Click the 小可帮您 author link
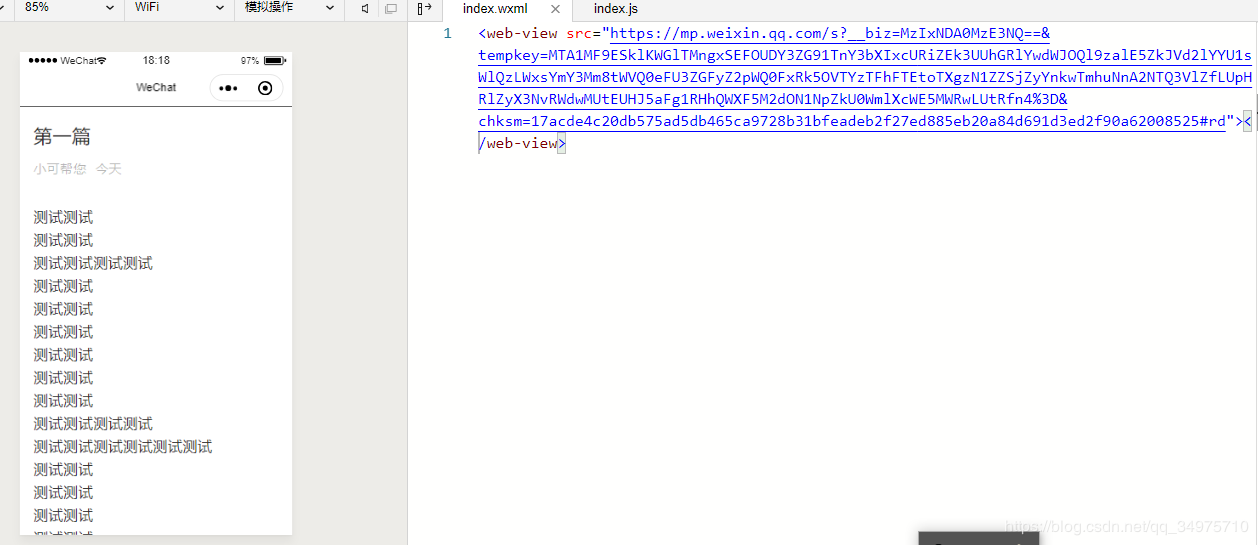 coord(59,169)
